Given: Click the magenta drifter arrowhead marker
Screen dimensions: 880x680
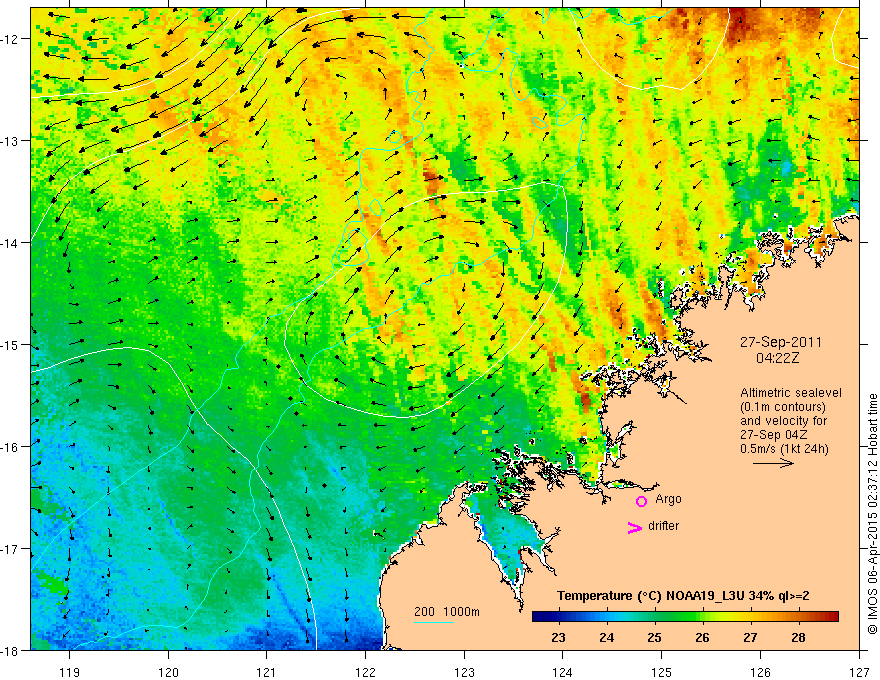Looking at the screenshot, I should click(635, 527).
